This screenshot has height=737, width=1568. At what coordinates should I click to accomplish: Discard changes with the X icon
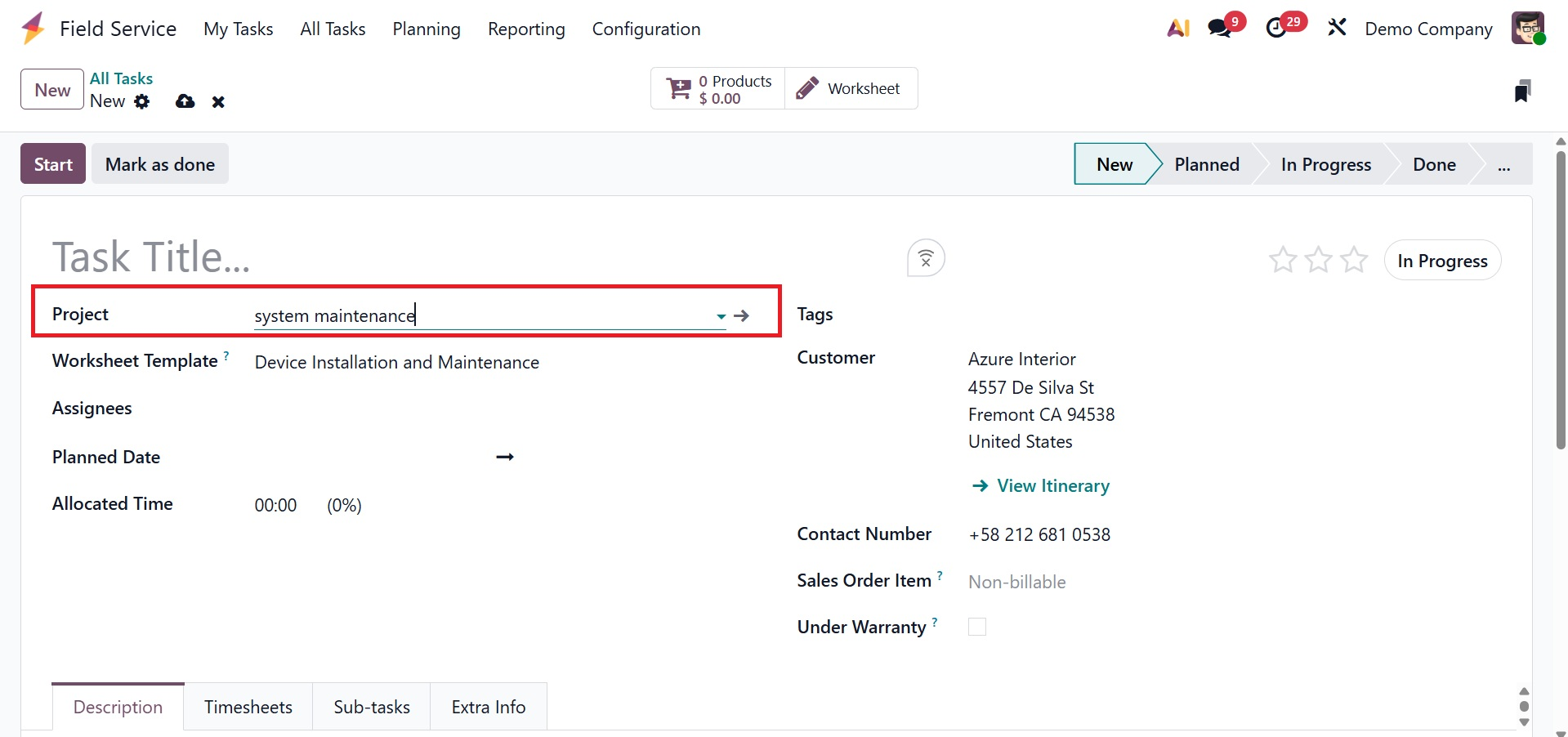218,102
